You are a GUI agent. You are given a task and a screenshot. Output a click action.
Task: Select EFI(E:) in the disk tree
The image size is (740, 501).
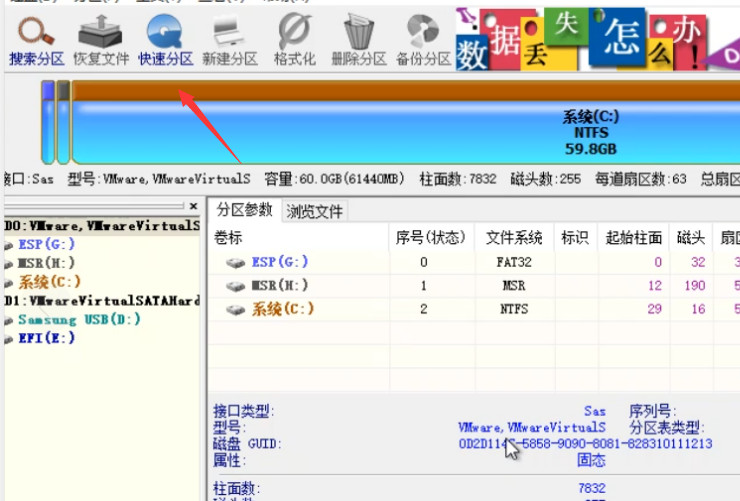click(x=46, y=338)
